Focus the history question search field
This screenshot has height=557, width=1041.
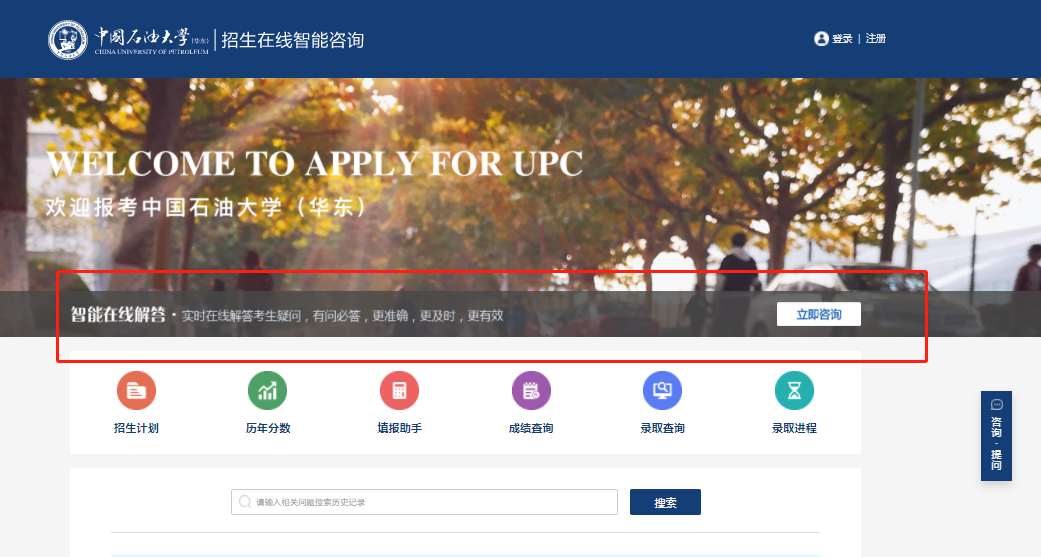click(424, 502)
